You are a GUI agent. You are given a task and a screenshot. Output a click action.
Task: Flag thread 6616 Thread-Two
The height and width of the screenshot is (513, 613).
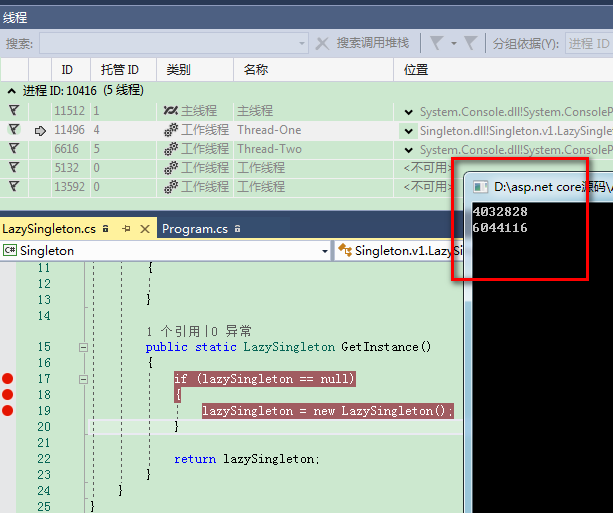(x=14, y=149)
